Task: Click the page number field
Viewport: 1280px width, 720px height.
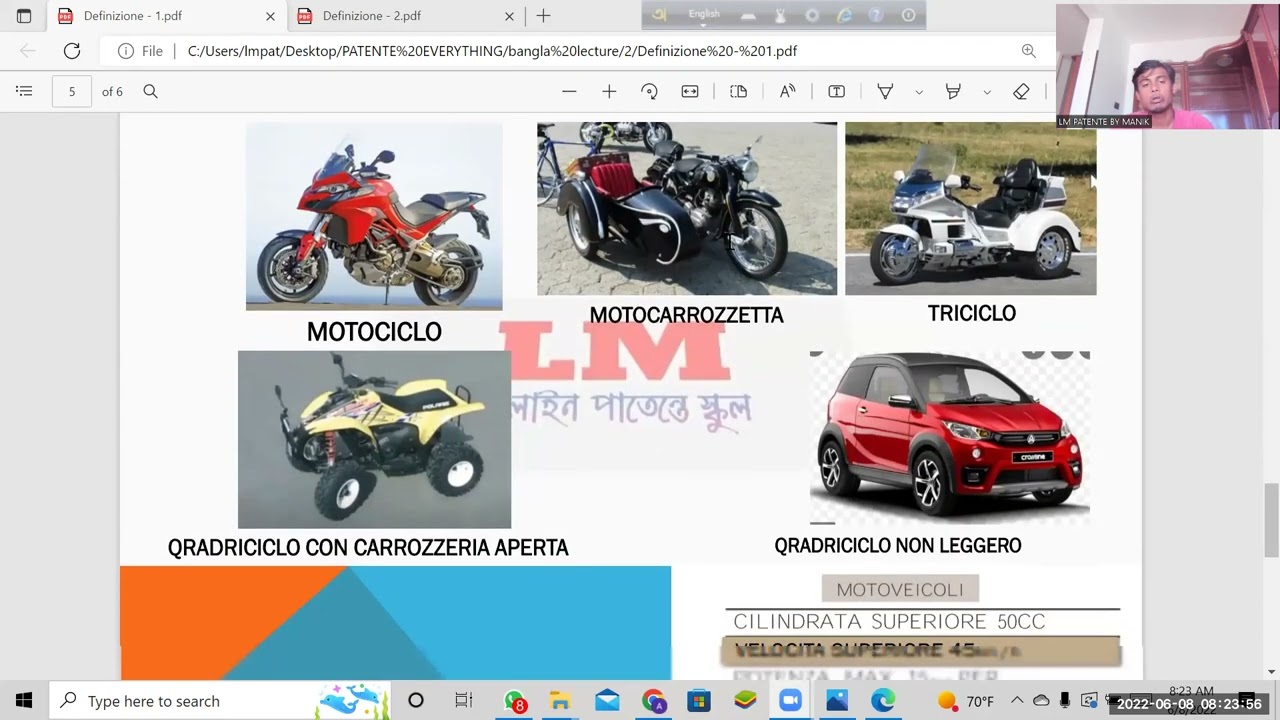Action: tap(72, 91)
